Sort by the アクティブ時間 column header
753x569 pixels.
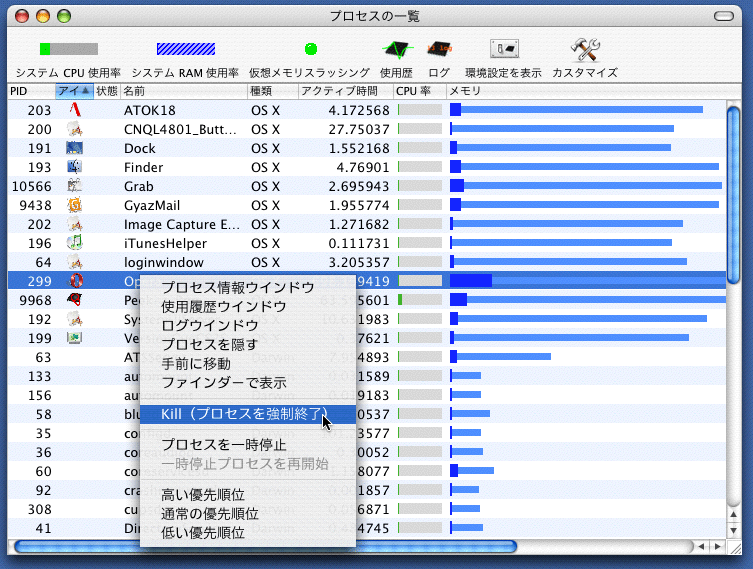[345, 91]
